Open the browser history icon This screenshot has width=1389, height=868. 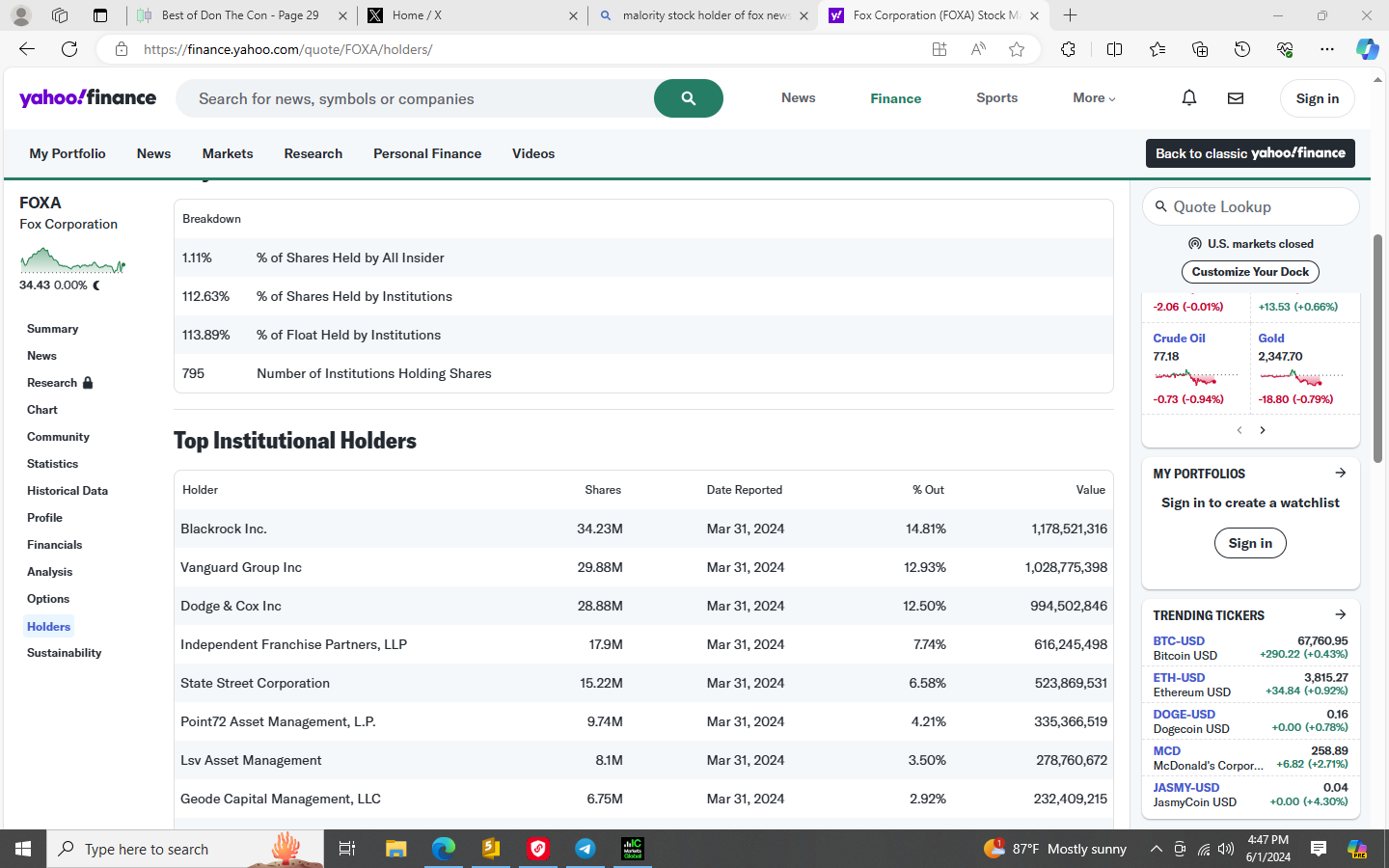[x=1242, y=49]
